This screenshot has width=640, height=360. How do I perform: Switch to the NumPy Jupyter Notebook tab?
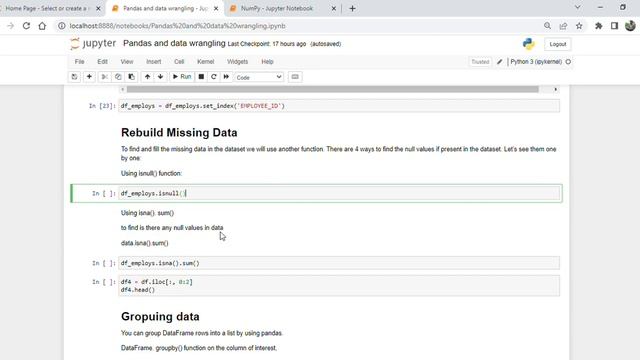point(277,8)
